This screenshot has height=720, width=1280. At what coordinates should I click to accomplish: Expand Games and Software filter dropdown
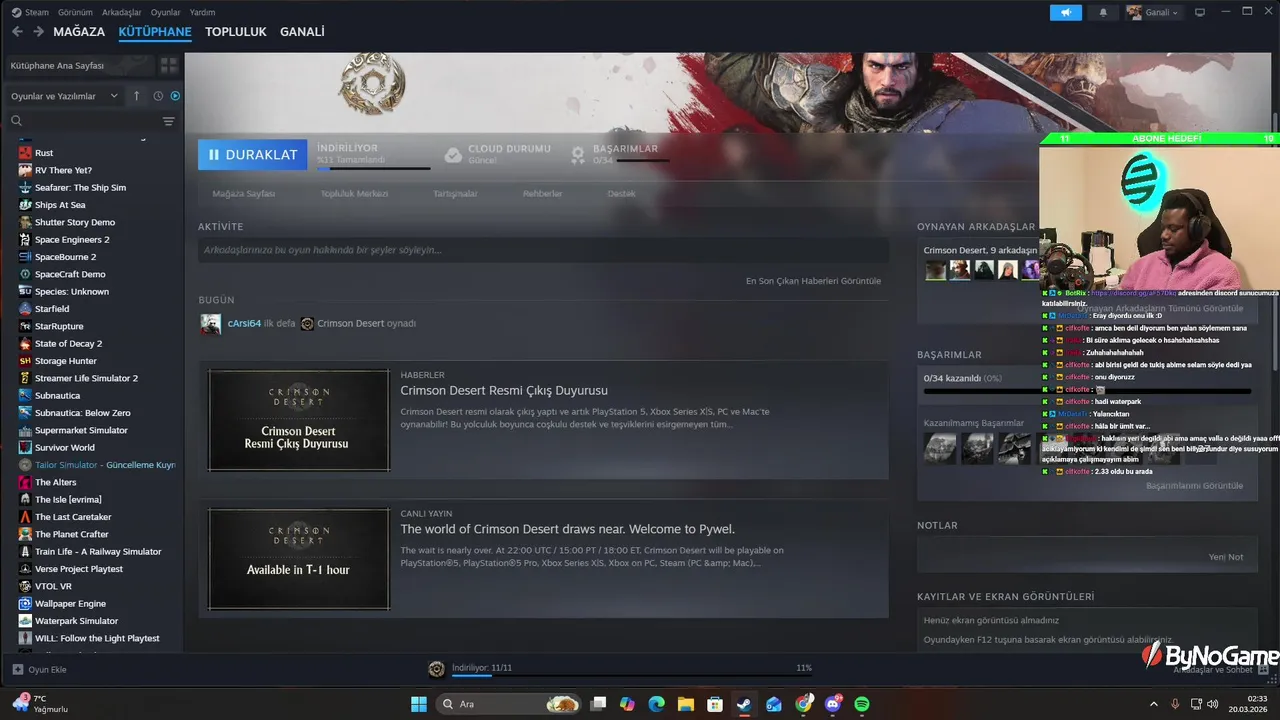64,96
